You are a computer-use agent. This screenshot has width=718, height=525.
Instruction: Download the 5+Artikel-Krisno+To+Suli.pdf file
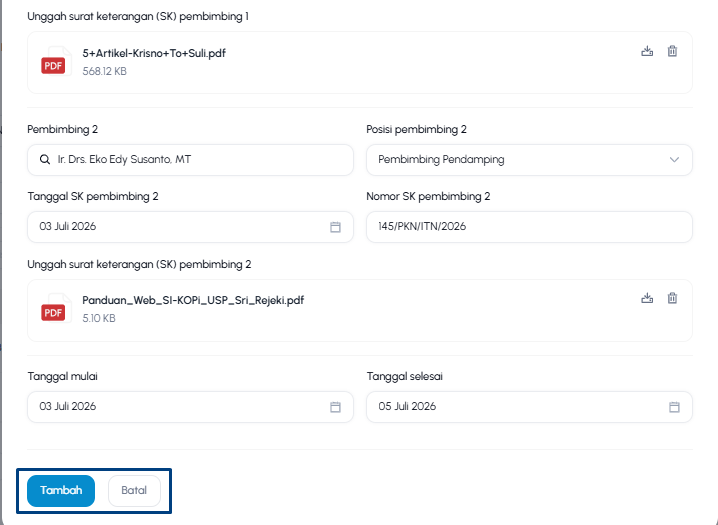[x=647, y=51]
